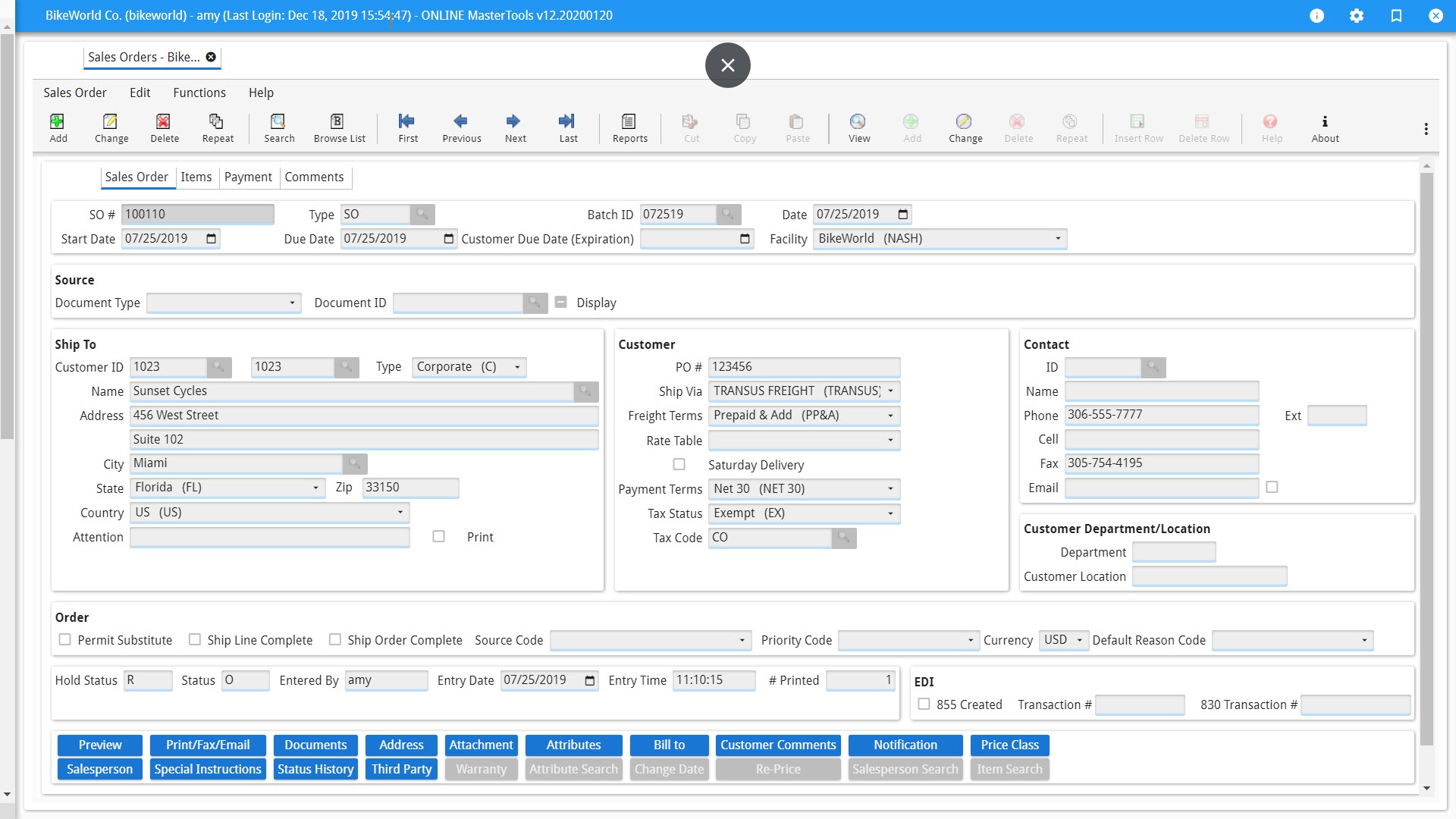The height and width of the screenshot is (819, 1456).
Task: Switch to the Items tab
Action: (196, 177)
